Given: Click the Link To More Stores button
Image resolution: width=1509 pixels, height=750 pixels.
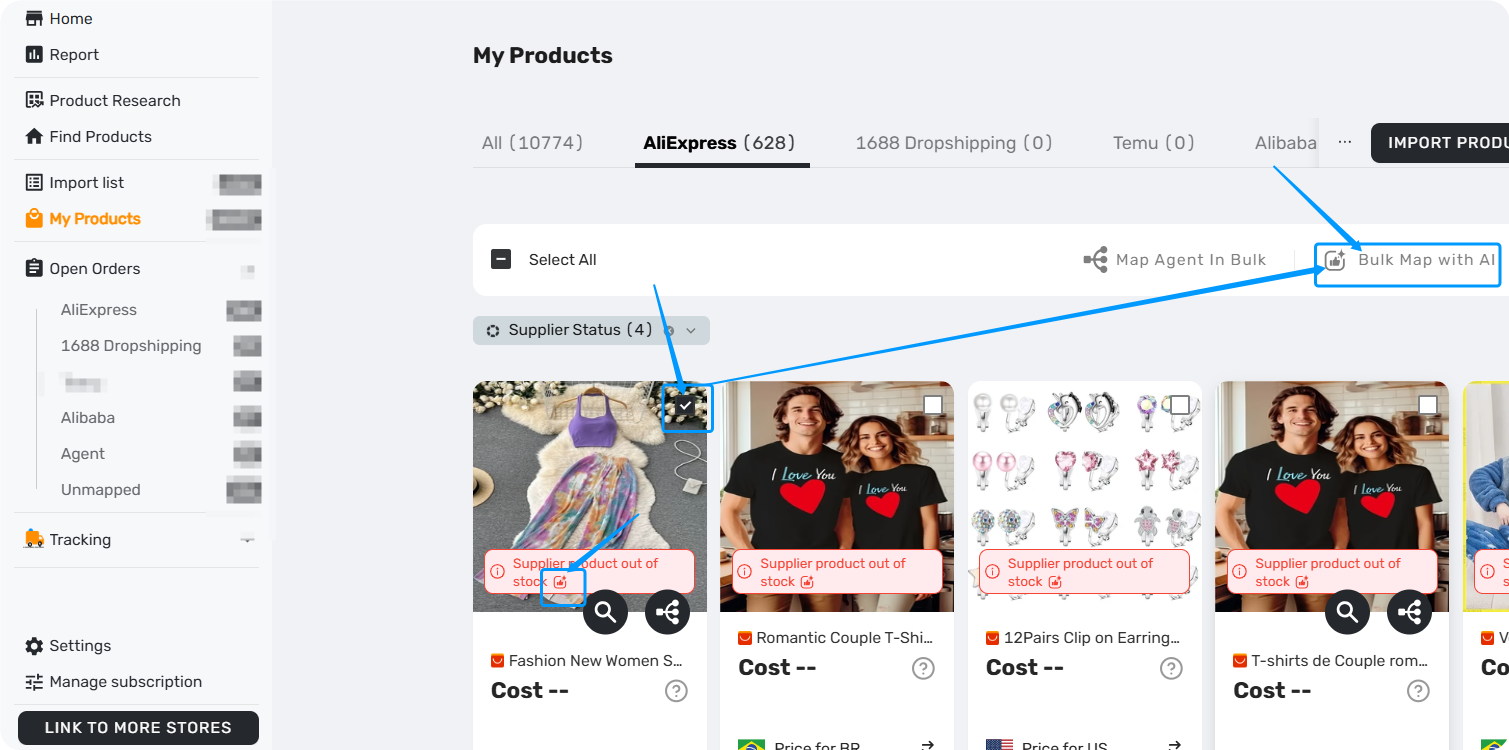Looking at the screenshot, I should tap(138, 728).
